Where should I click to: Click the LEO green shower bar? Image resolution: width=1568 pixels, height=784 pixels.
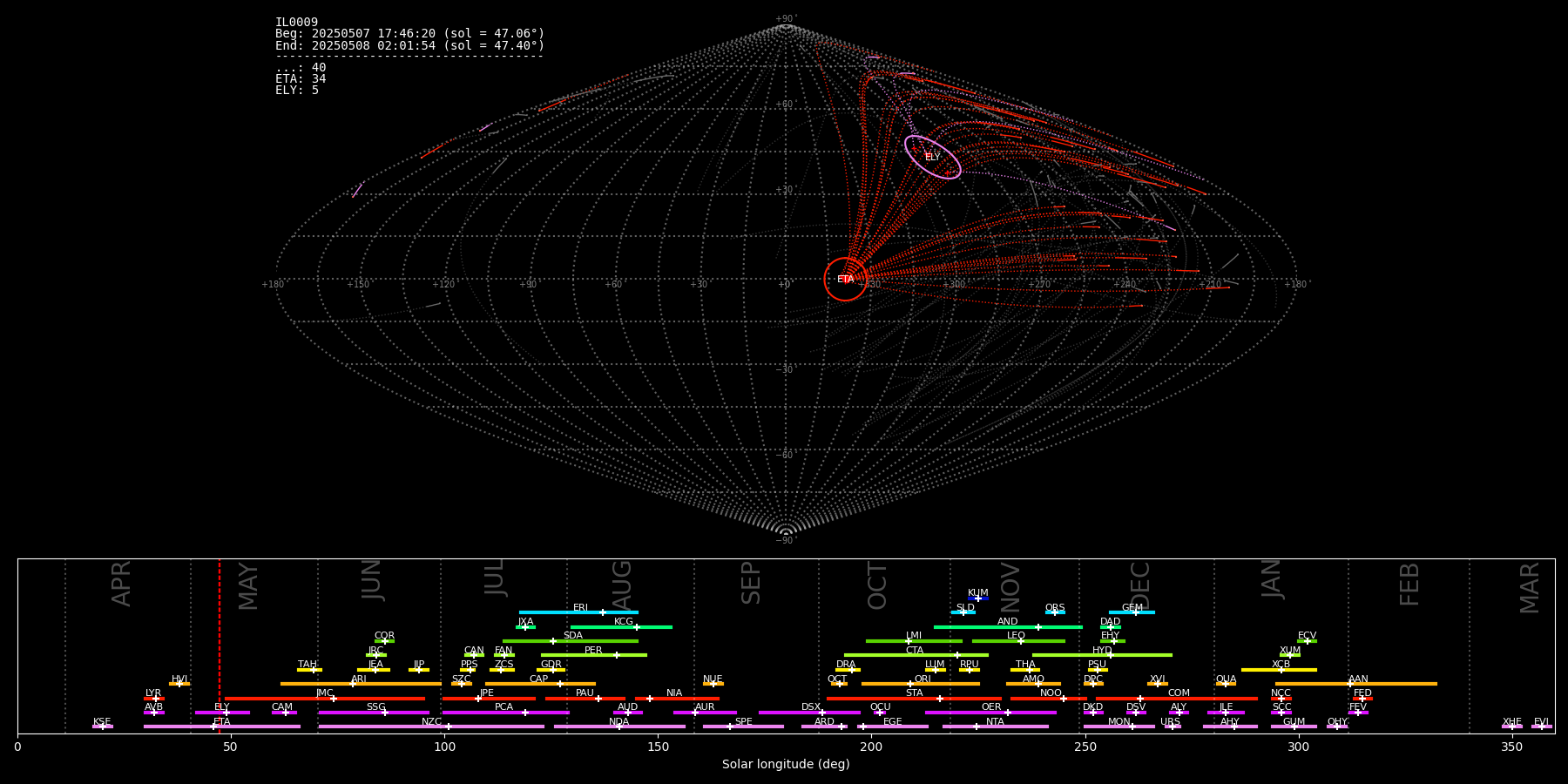[1018, 640]
